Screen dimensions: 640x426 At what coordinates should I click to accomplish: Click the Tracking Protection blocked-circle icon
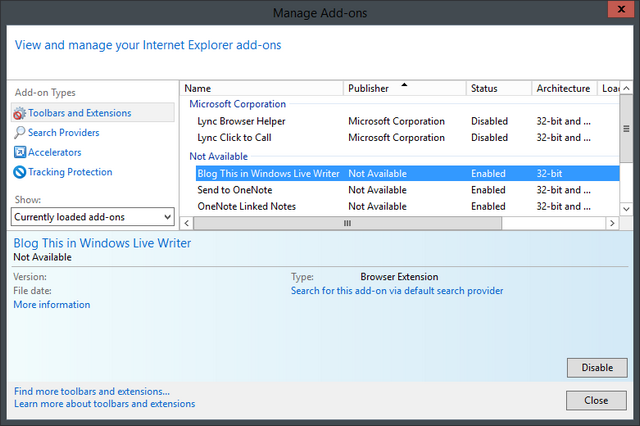[x=20, y=172]
